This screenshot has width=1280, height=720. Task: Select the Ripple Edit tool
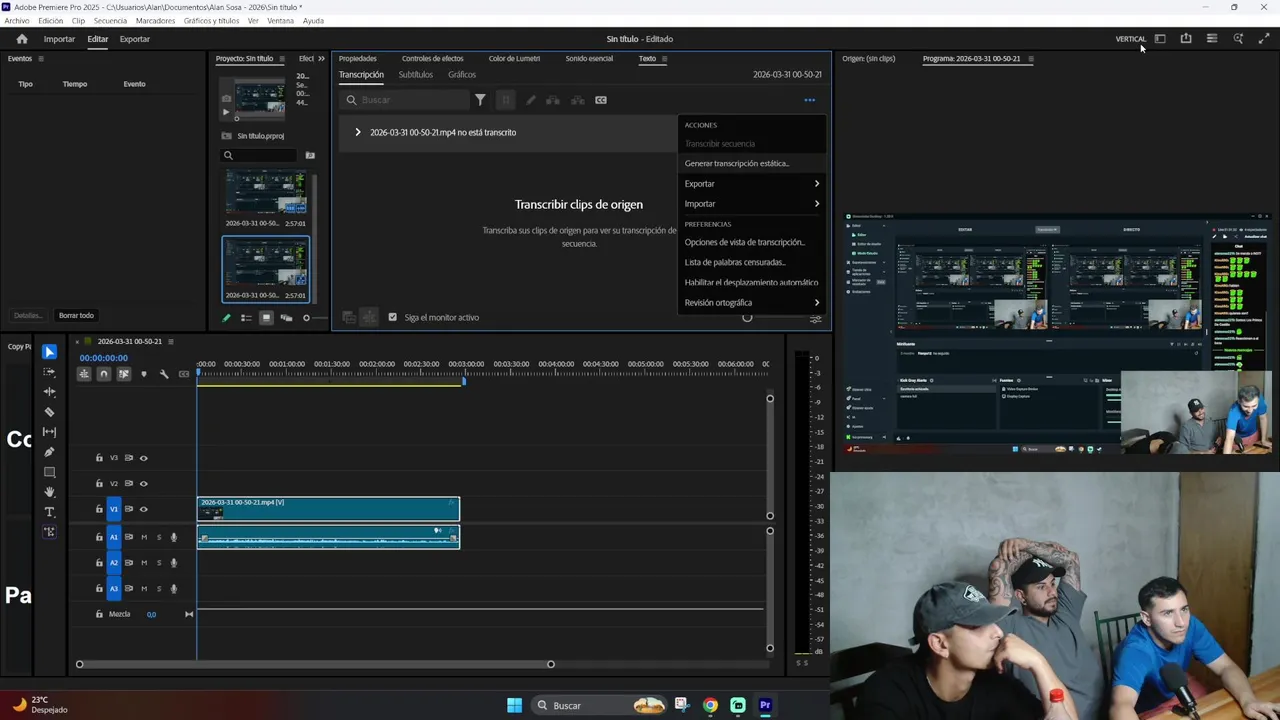(49, 392)
